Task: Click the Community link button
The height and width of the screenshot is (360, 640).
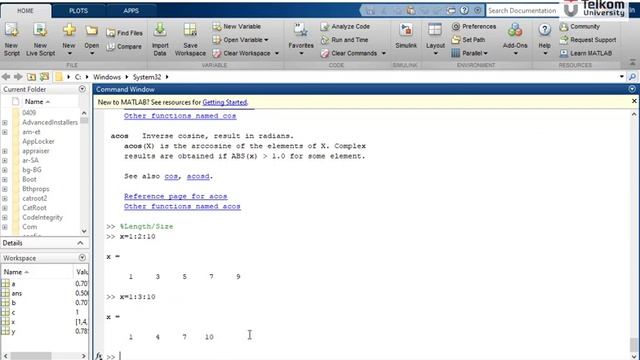Action: (x=580, y=27)
